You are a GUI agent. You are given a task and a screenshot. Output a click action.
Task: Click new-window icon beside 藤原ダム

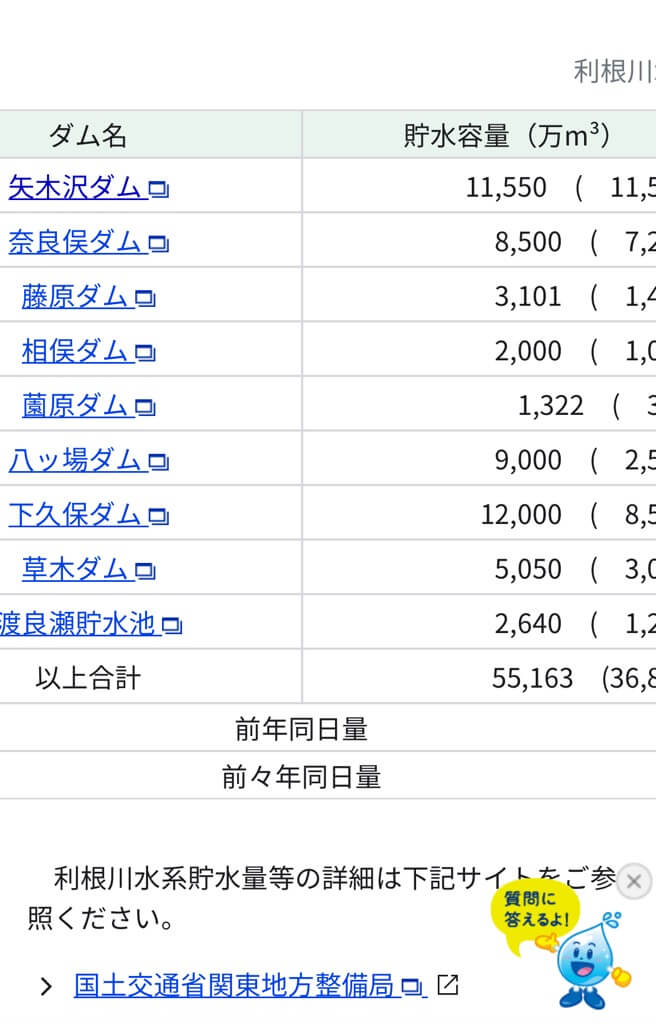coord(145,299)
